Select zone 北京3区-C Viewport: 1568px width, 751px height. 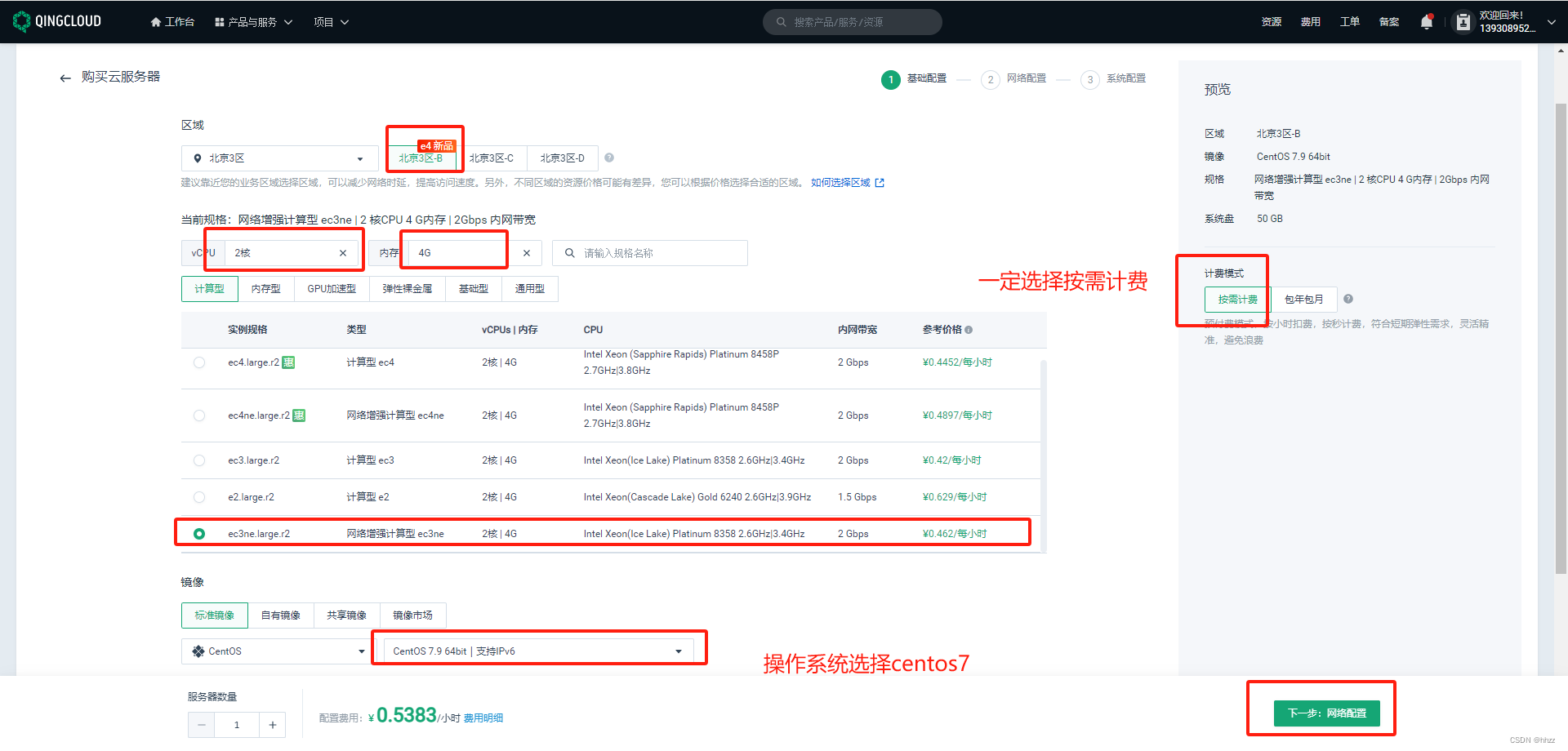pos(491,158)
